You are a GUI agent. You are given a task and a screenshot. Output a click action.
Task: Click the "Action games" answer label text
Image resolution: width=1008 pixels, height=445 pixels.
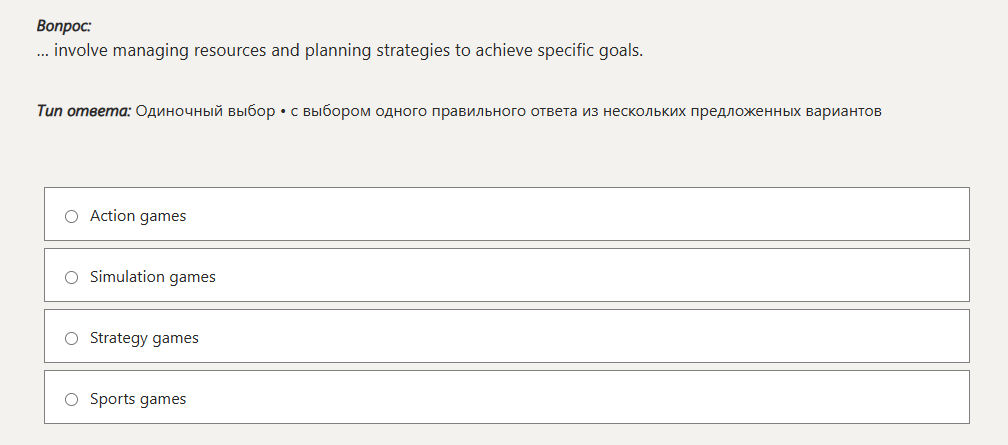(138, 216)
